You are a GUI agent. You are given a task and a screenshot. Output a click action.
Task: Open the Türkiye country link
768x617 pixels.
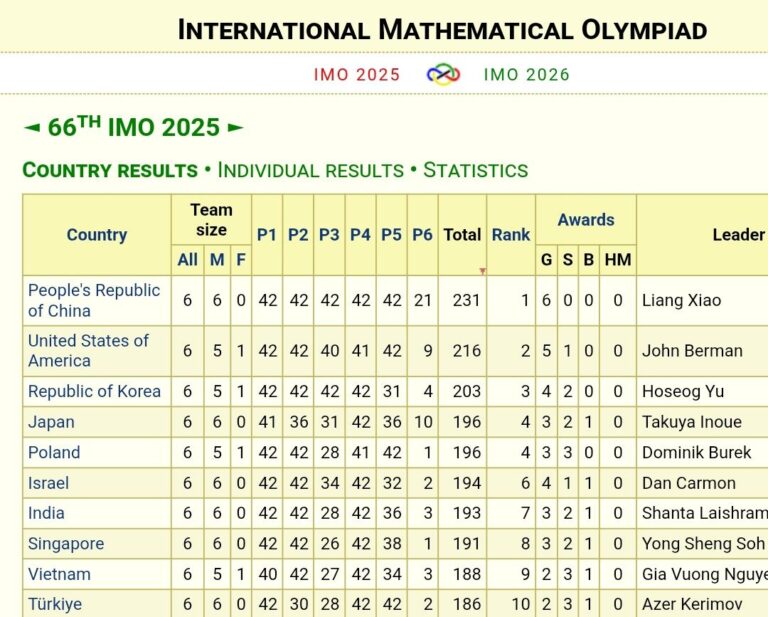click(x=55, y=604)
